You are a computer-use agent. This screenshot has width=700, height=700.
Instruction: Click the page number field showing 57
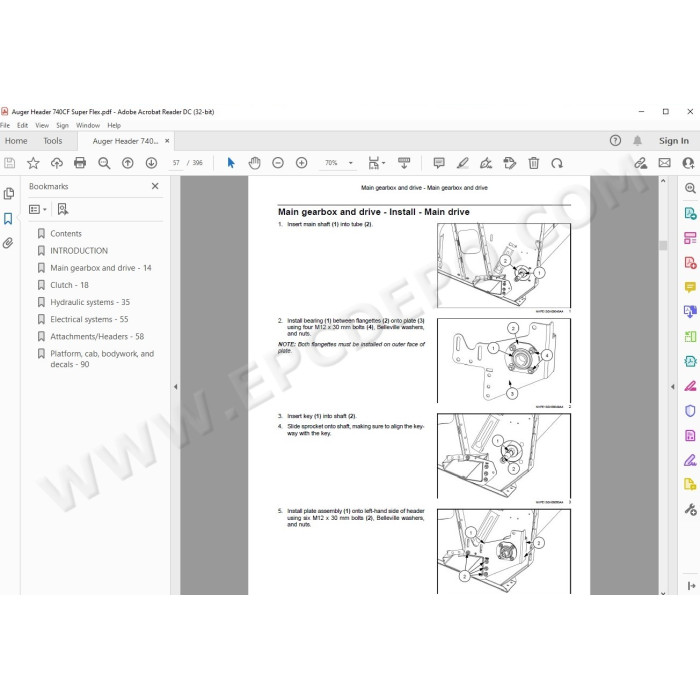pos(176,163)
